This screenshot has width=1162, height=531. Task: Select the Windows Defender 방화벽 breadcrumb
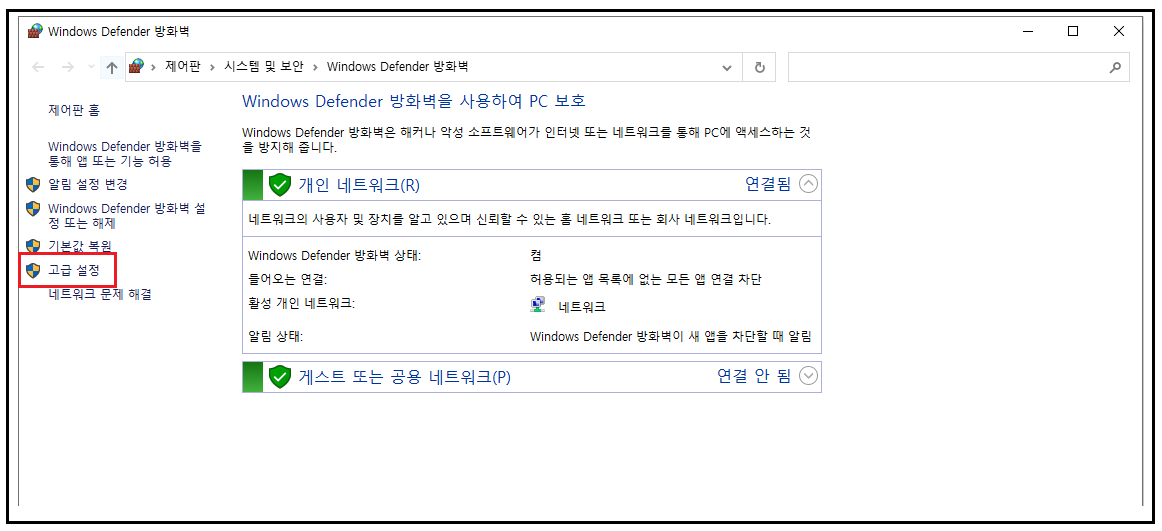[x=397, y=67]
